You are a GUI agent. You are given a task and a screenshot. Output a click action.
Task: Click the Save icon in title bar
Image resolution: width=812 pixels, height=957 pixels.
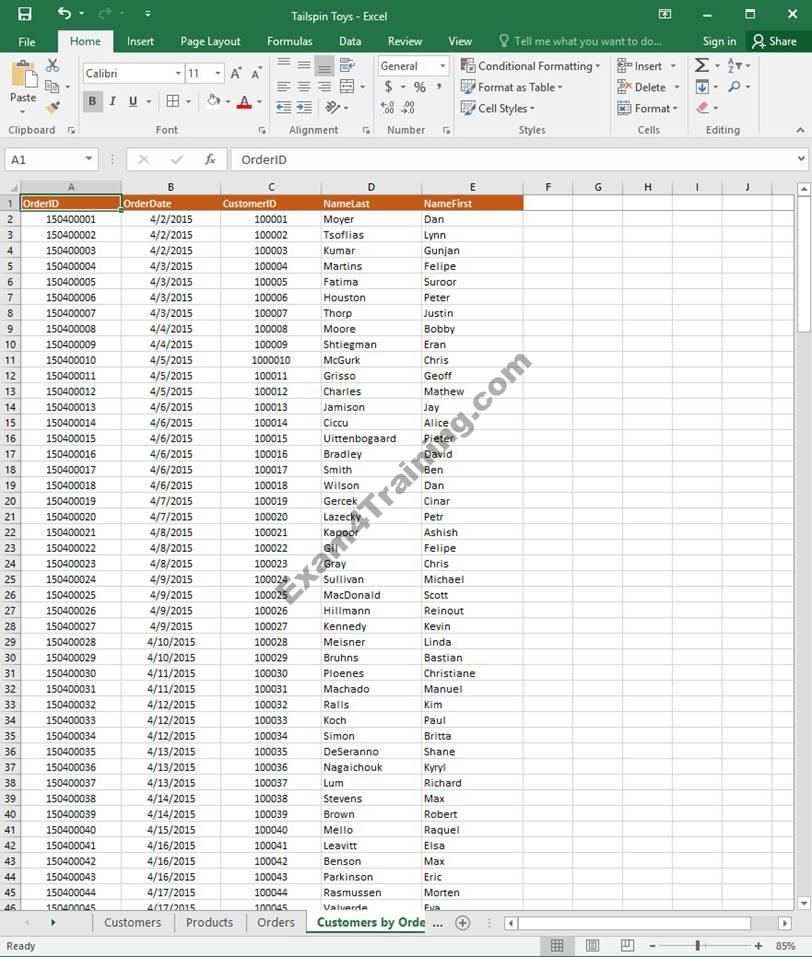25,14
